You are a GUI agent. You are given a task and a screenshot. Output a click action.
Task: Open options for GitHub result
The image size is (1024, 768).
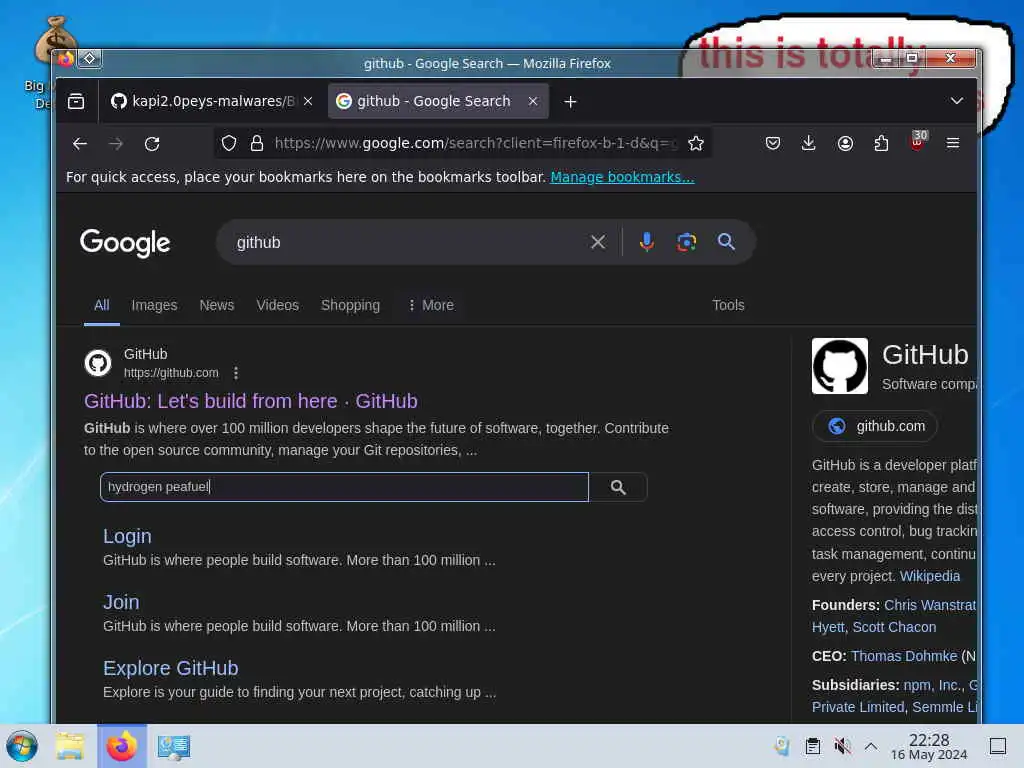click(236, 373)
